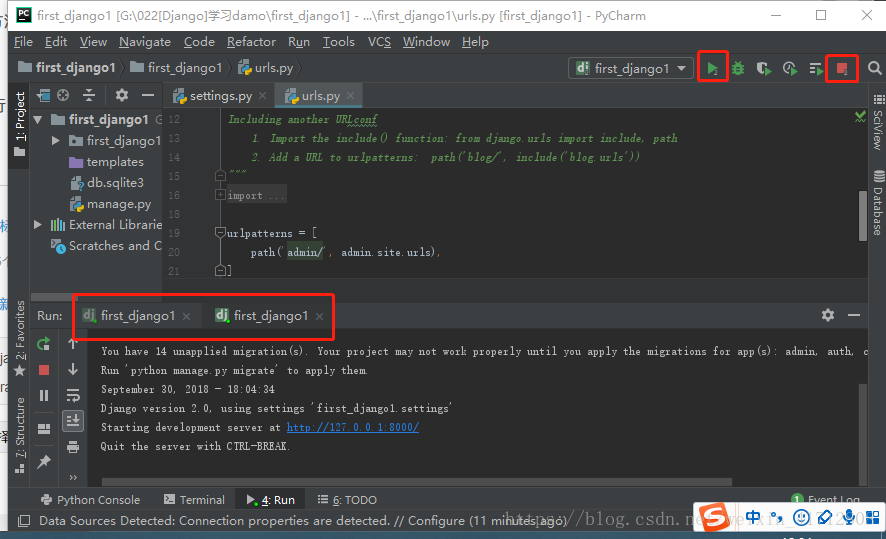This screenshot has height=539, width=886.
Task: Show more Run panel actions chevron
Action: (x=73, y=477)
